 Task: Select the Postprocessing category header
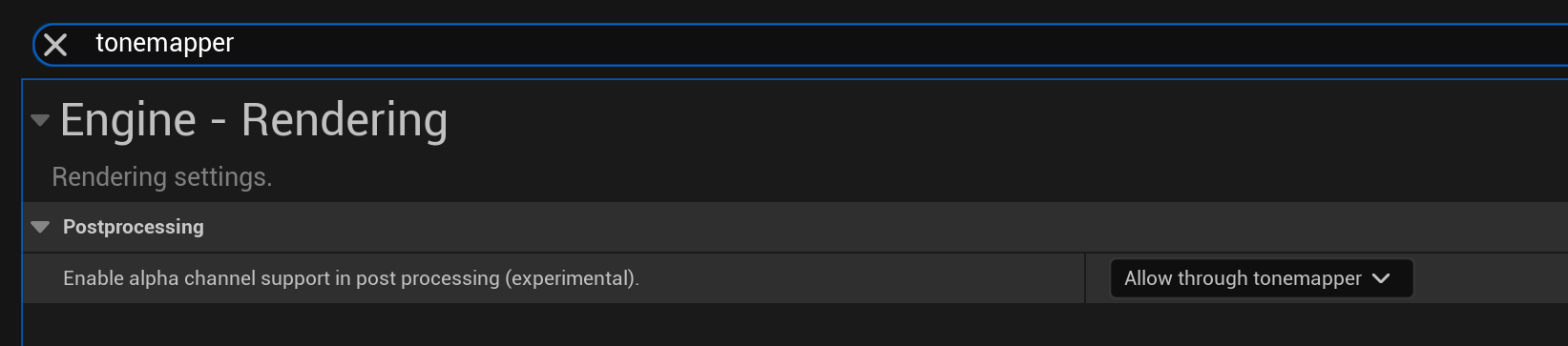pos(134,227)
